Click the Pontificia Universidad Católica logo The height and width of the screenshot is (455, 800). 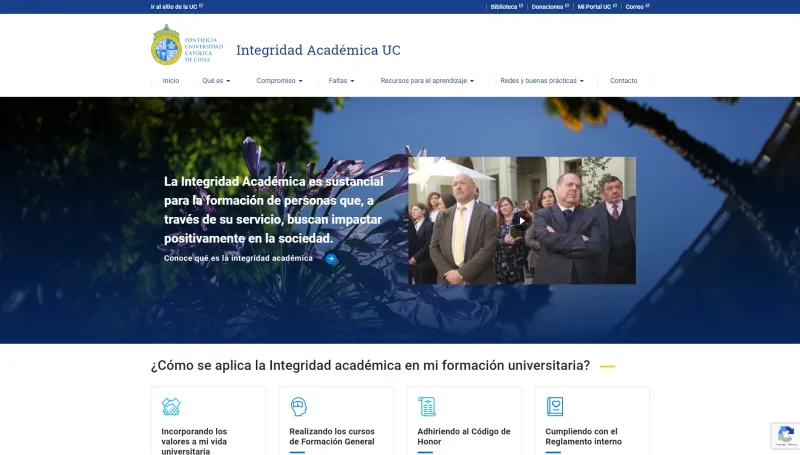187,45
